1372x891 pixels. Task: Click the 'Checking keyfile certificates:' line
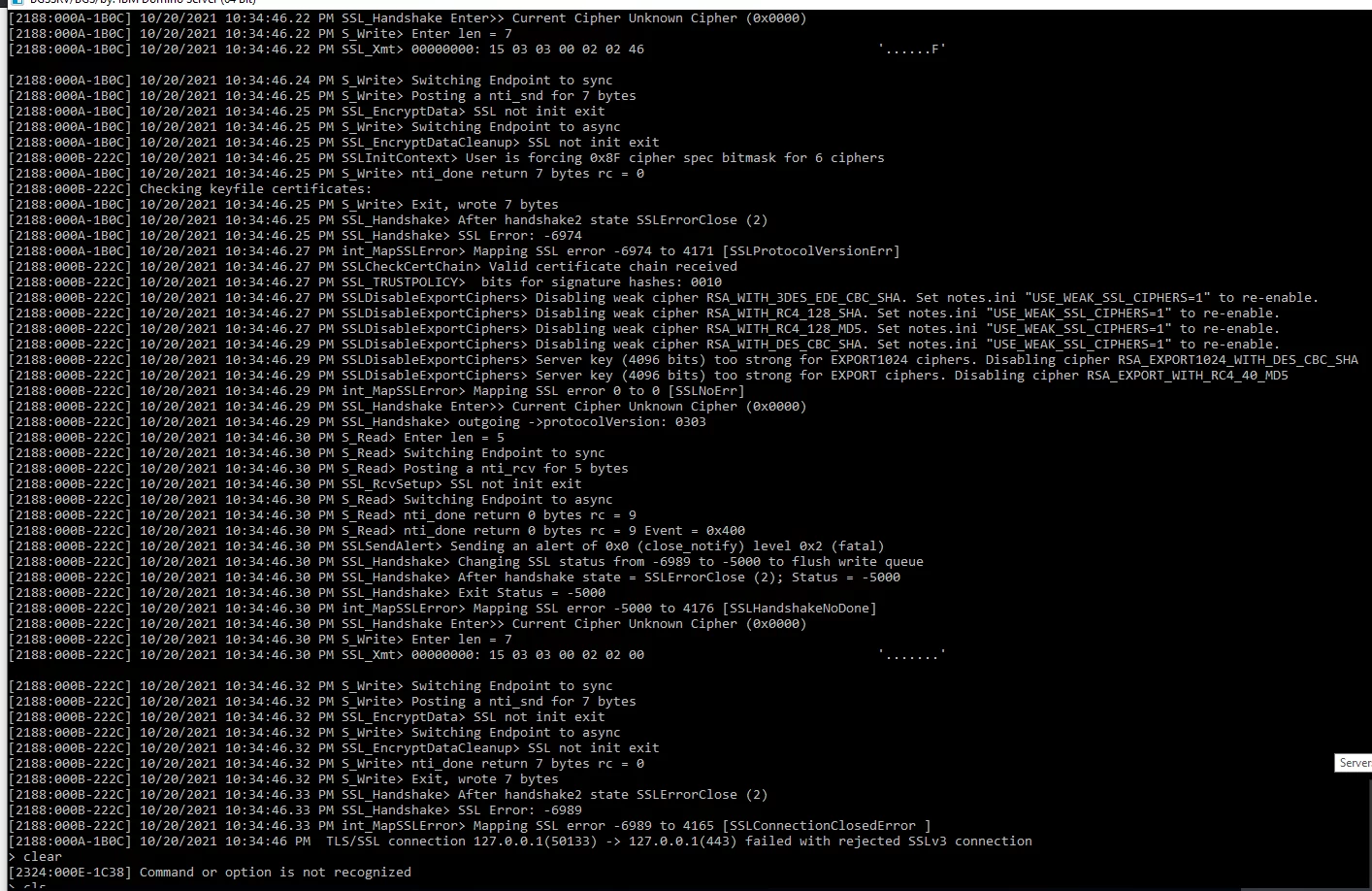[254, 189]
